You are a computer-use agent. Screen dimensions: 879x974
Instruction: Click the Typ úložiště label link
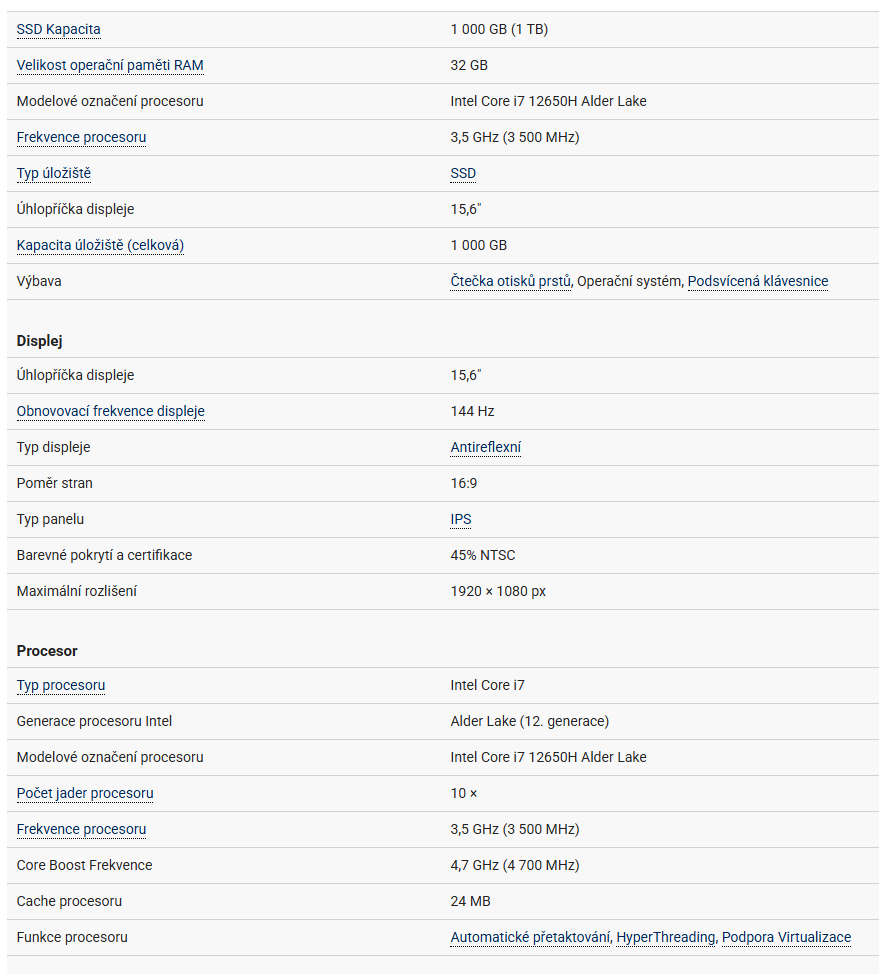pyautogui.click(x=53, y=173)
